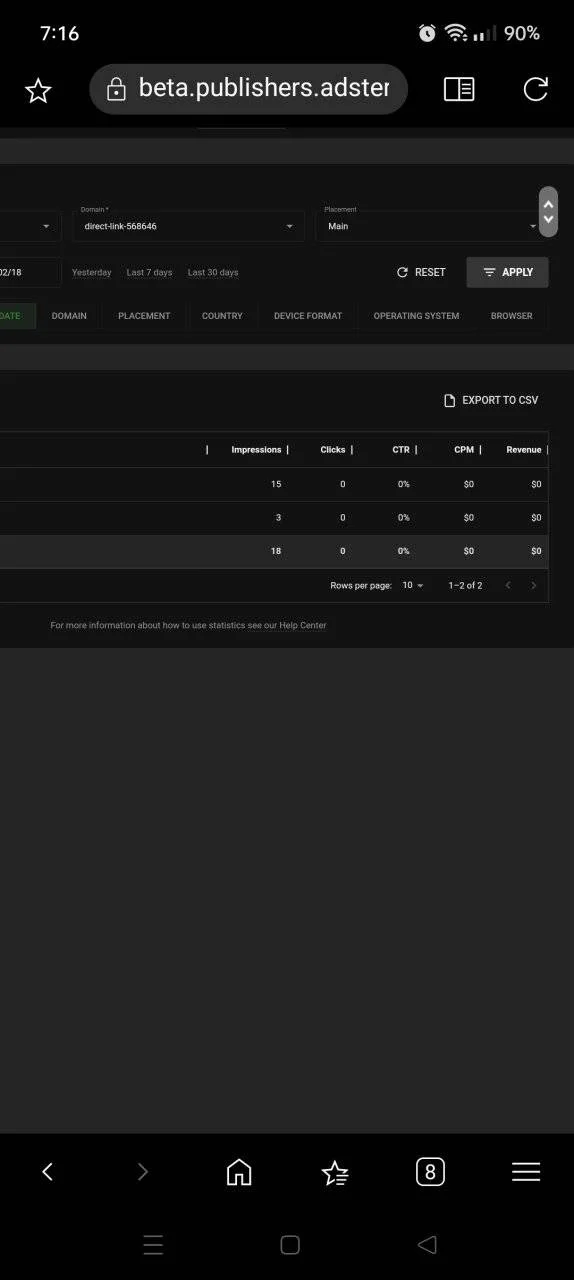Click EXPORT TO CSV

coord(491,400)
